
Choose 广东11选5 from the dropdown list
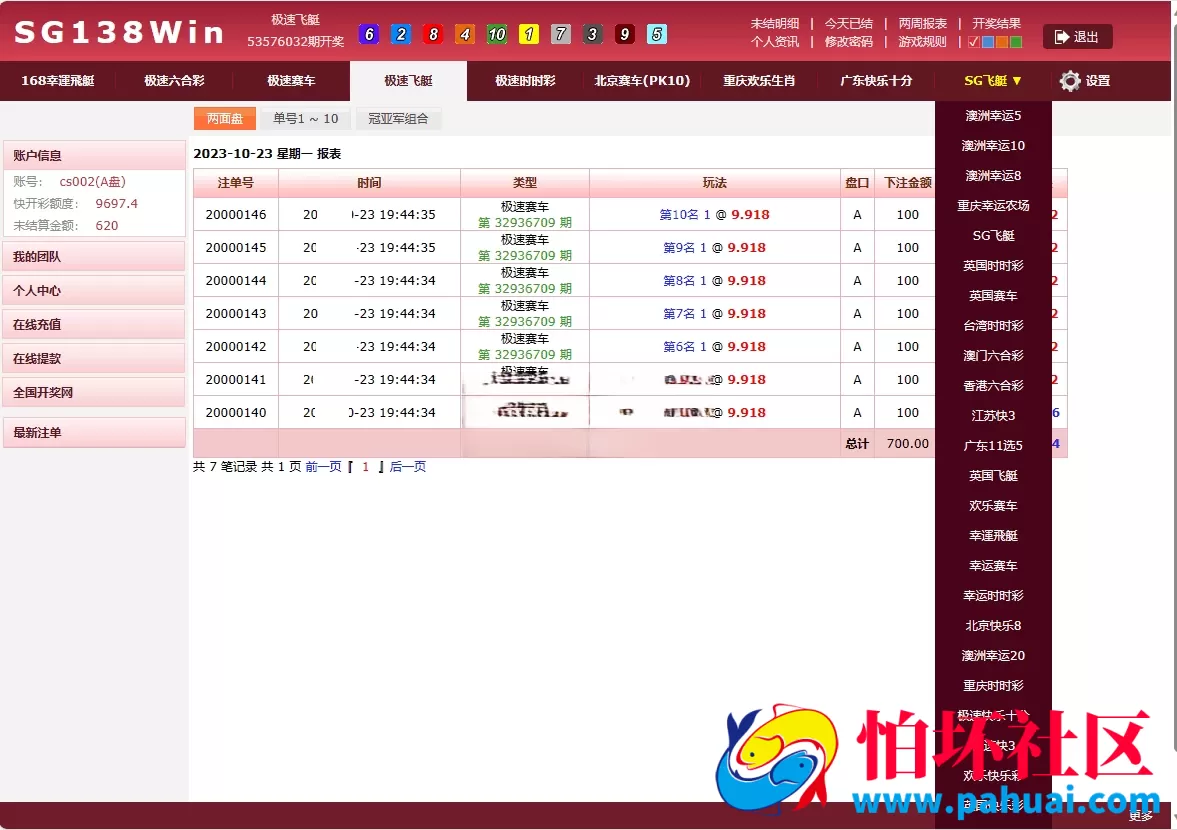click(993, 446)
